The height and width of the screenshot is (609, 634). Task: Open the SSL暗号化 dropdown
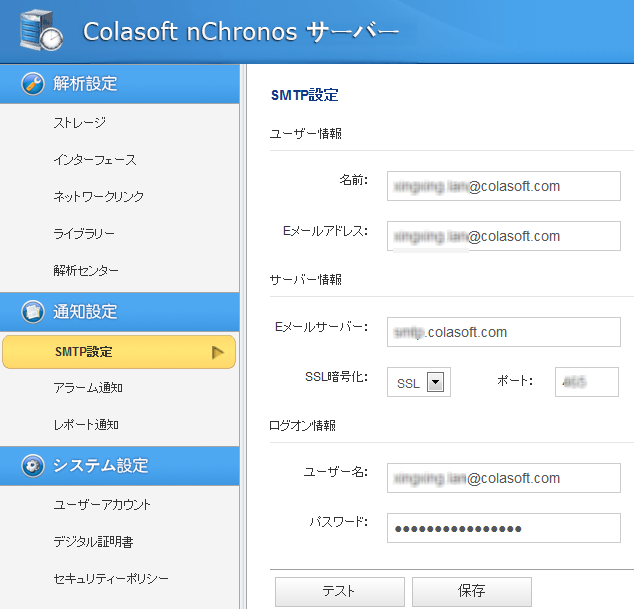pos(434,382)
